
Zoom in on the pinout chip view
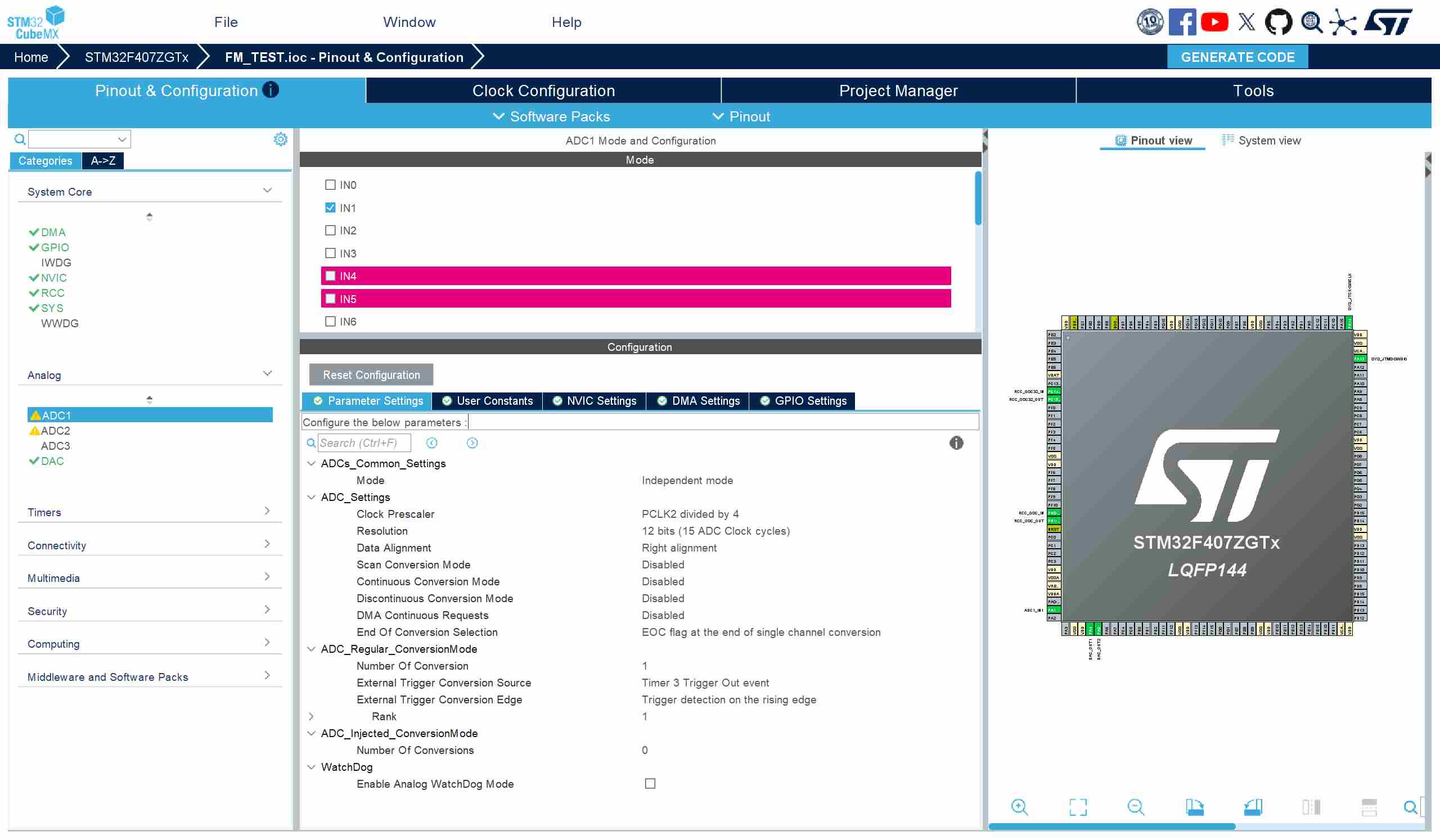pyautogui.click(x=1019, y=807)
